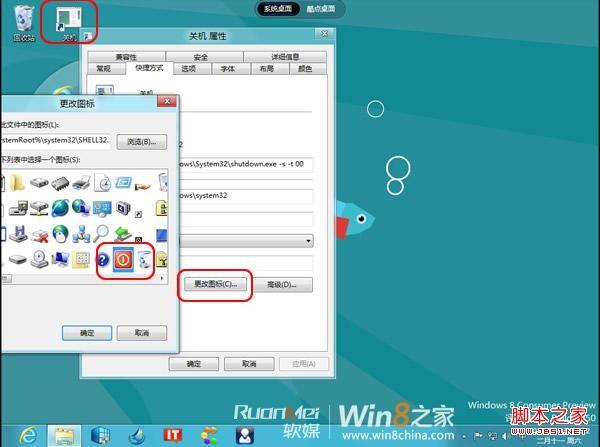The height and width of the screenshot is (447, 600).
Task: Click the 浏览(B)... browse button
Action: point(142,142)
